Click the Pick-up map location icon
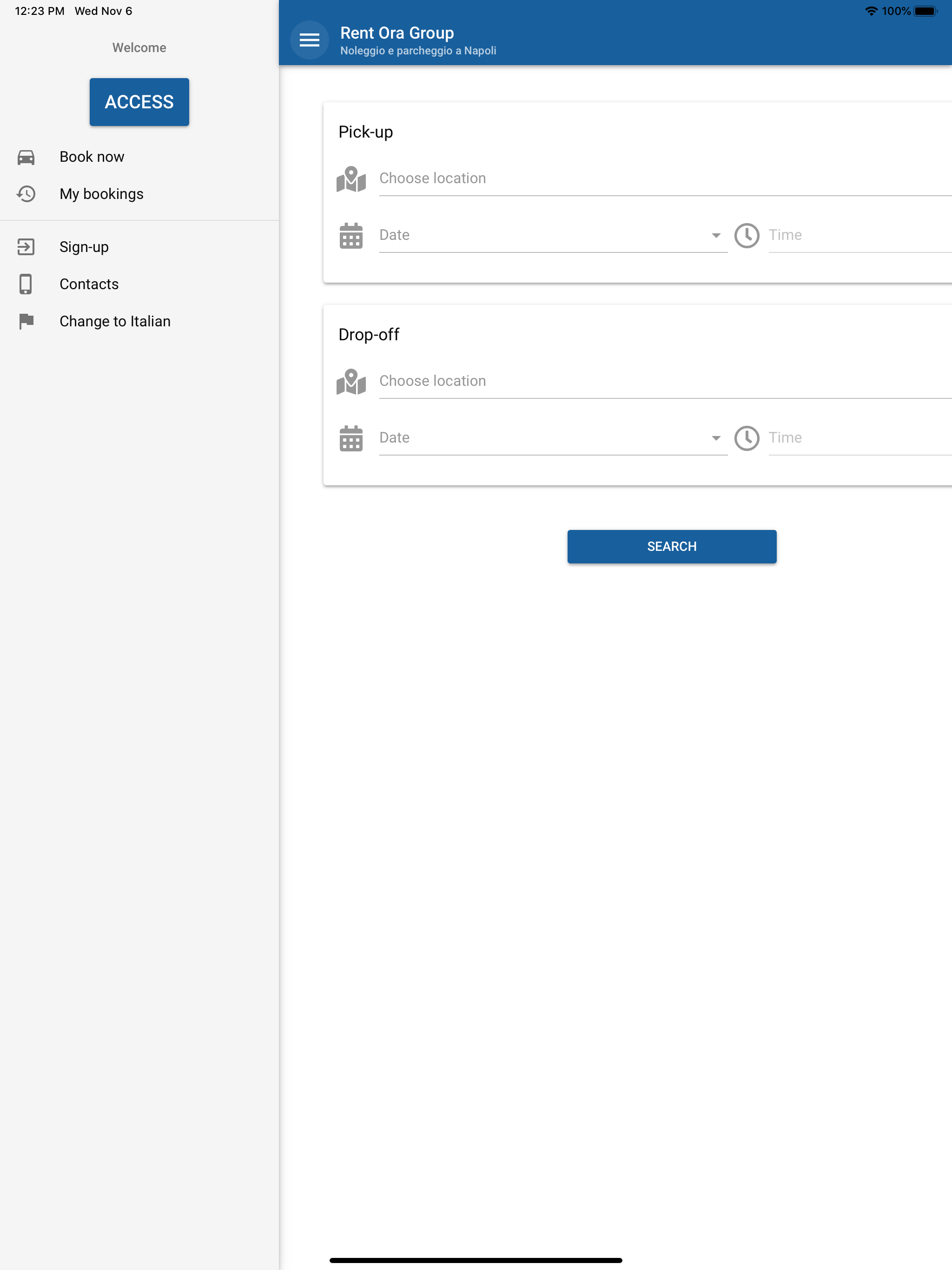Screen dimensions: 952x1270 351,179
